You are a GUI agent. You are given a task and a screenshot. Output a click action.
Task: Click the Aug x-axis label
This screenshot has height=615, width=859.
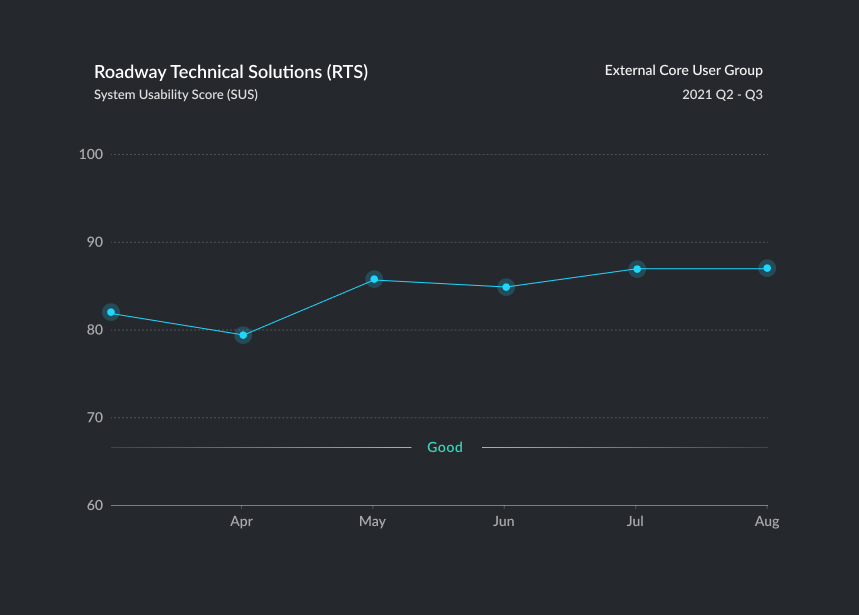tap(766, 522)
